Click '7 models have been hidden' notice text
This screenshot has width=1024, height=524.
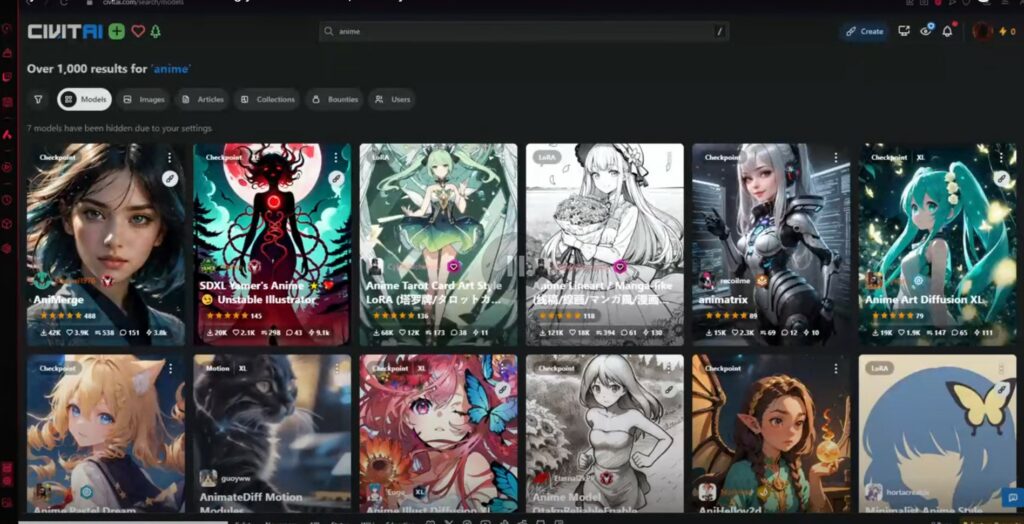click(120, 129)
